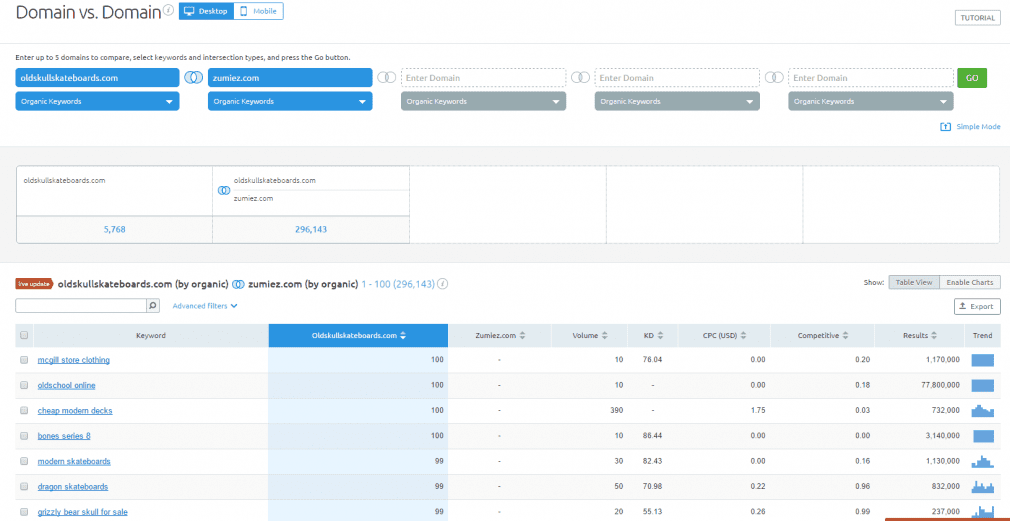Open the Tutorial
The image size is (1010, 521).
point(978,18)
